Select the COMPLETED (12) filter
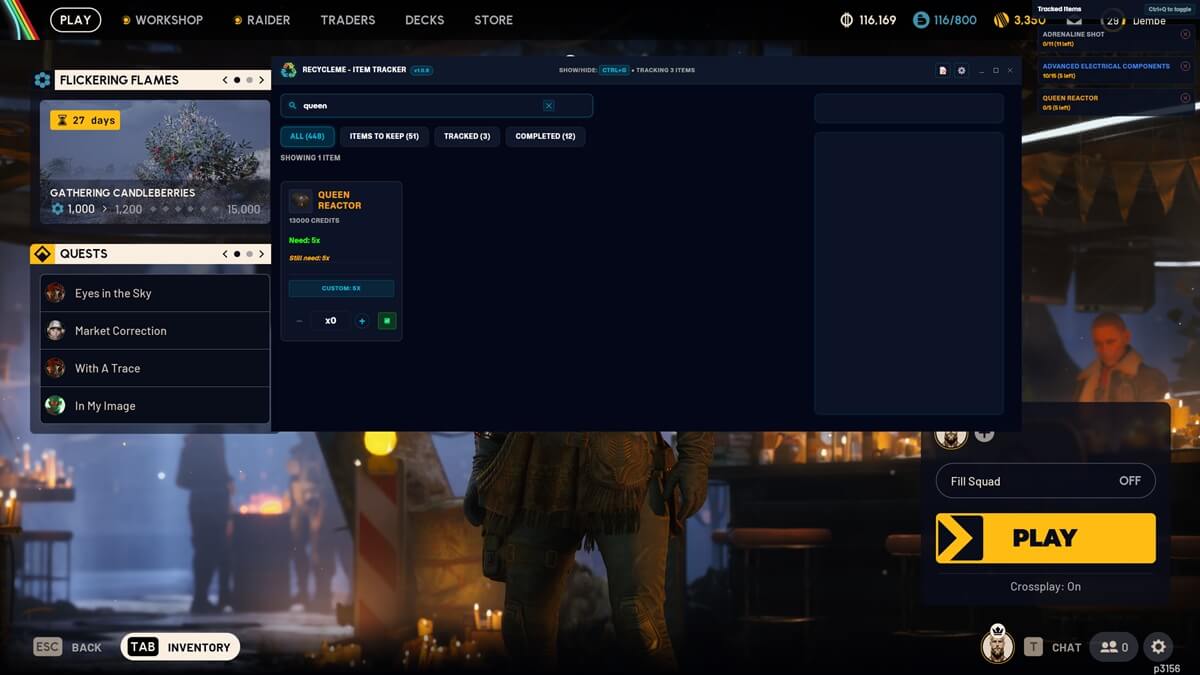This screenshot has height=675, width=1200. pos(545,136)
